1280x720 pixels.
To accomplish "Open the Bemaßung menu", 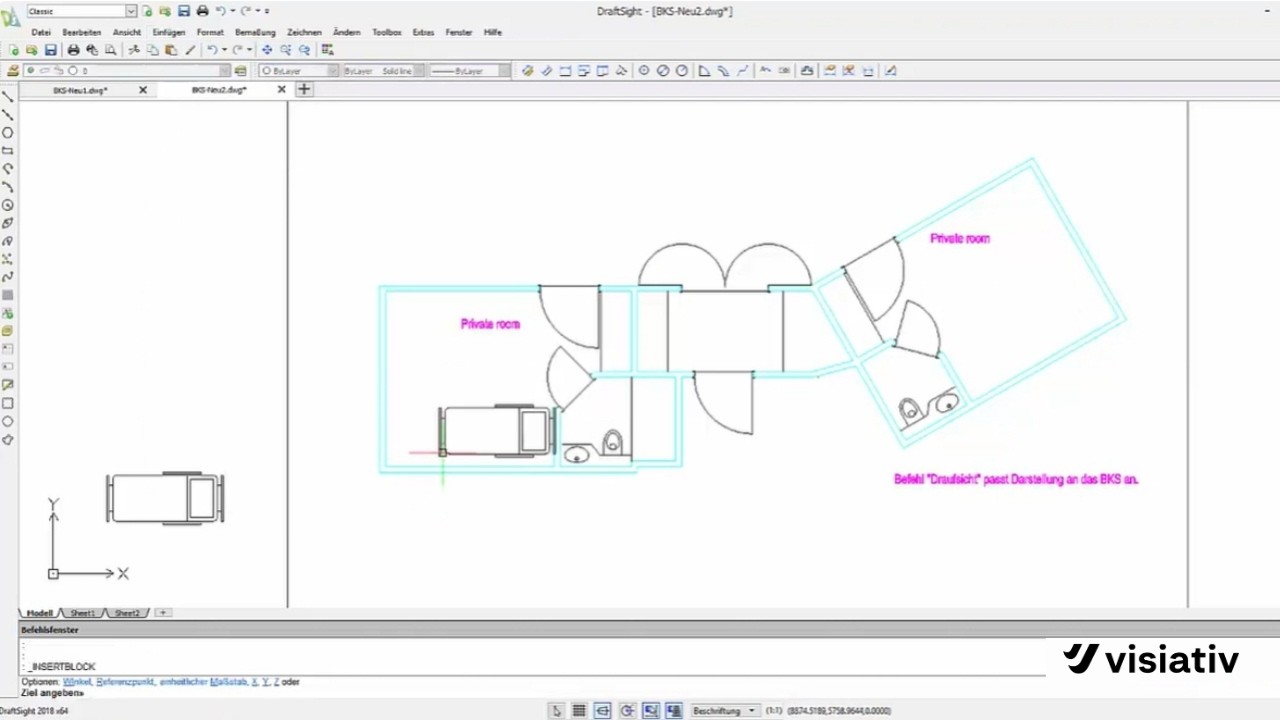I will coord(255,32).
